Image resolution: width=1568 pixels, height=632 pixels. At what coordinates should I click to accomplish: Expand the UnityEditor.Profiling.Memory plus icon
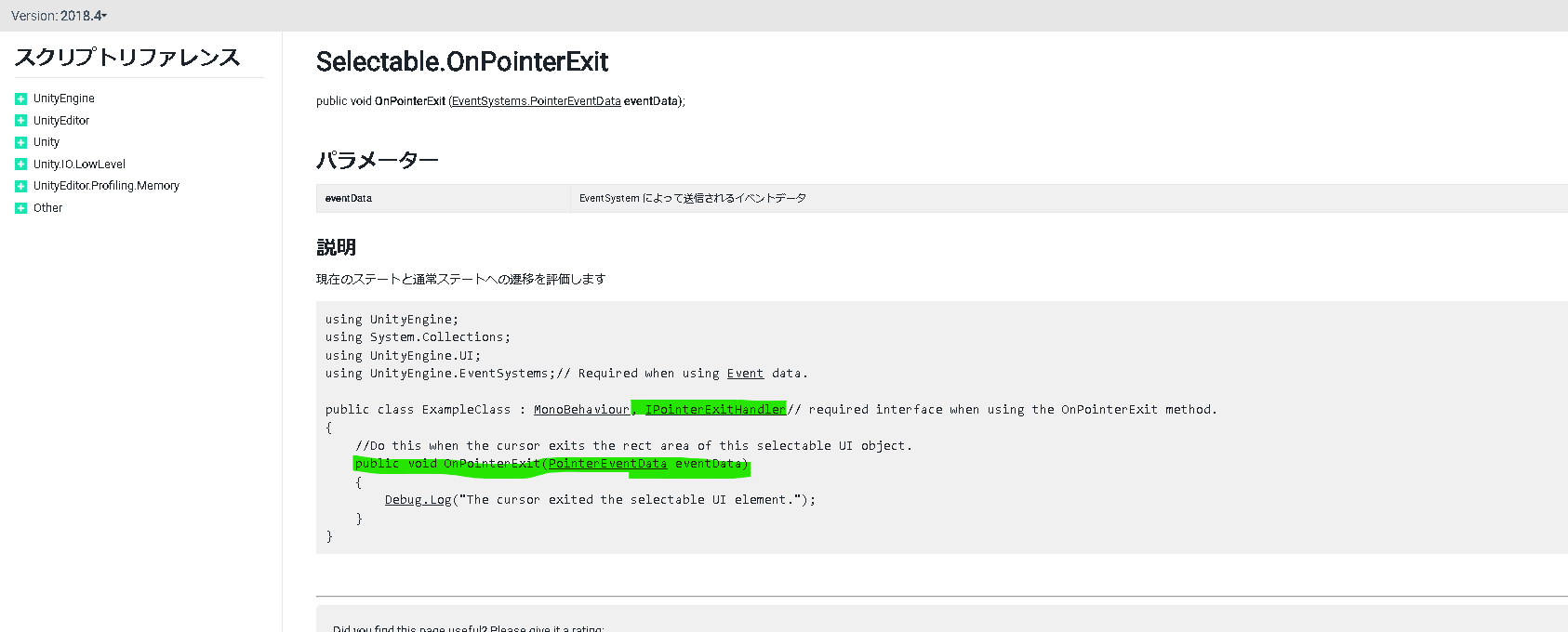tap(20, 186)
